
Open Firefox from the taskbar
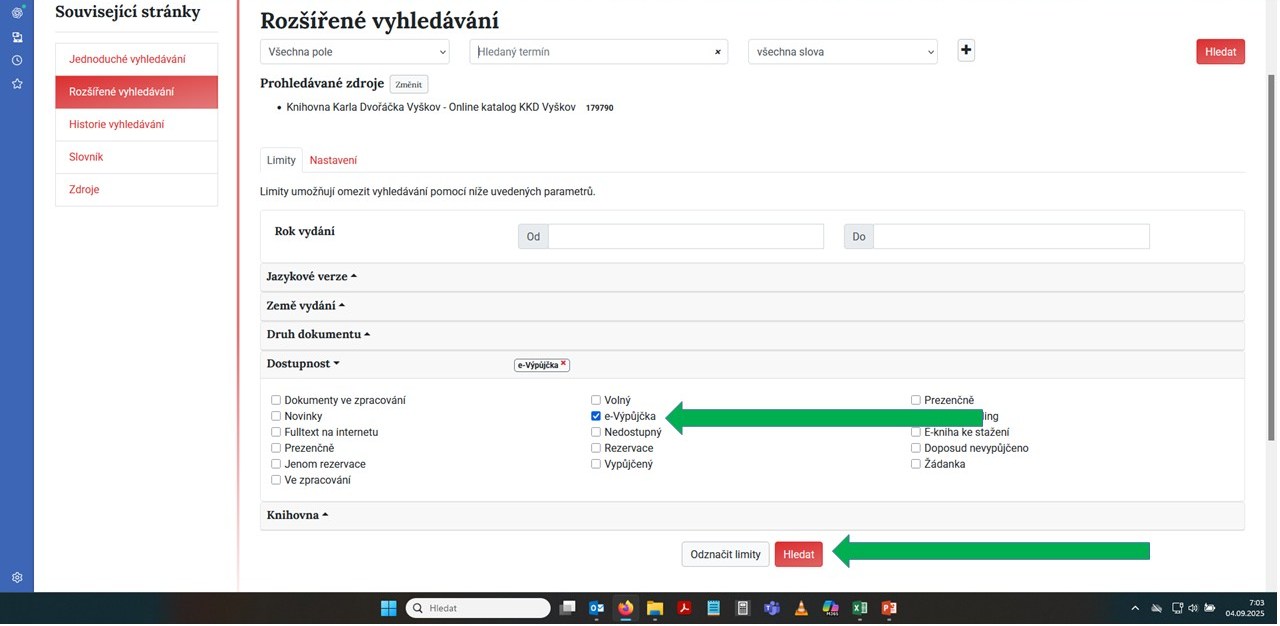pyautogui.click(x=626, y=608)
